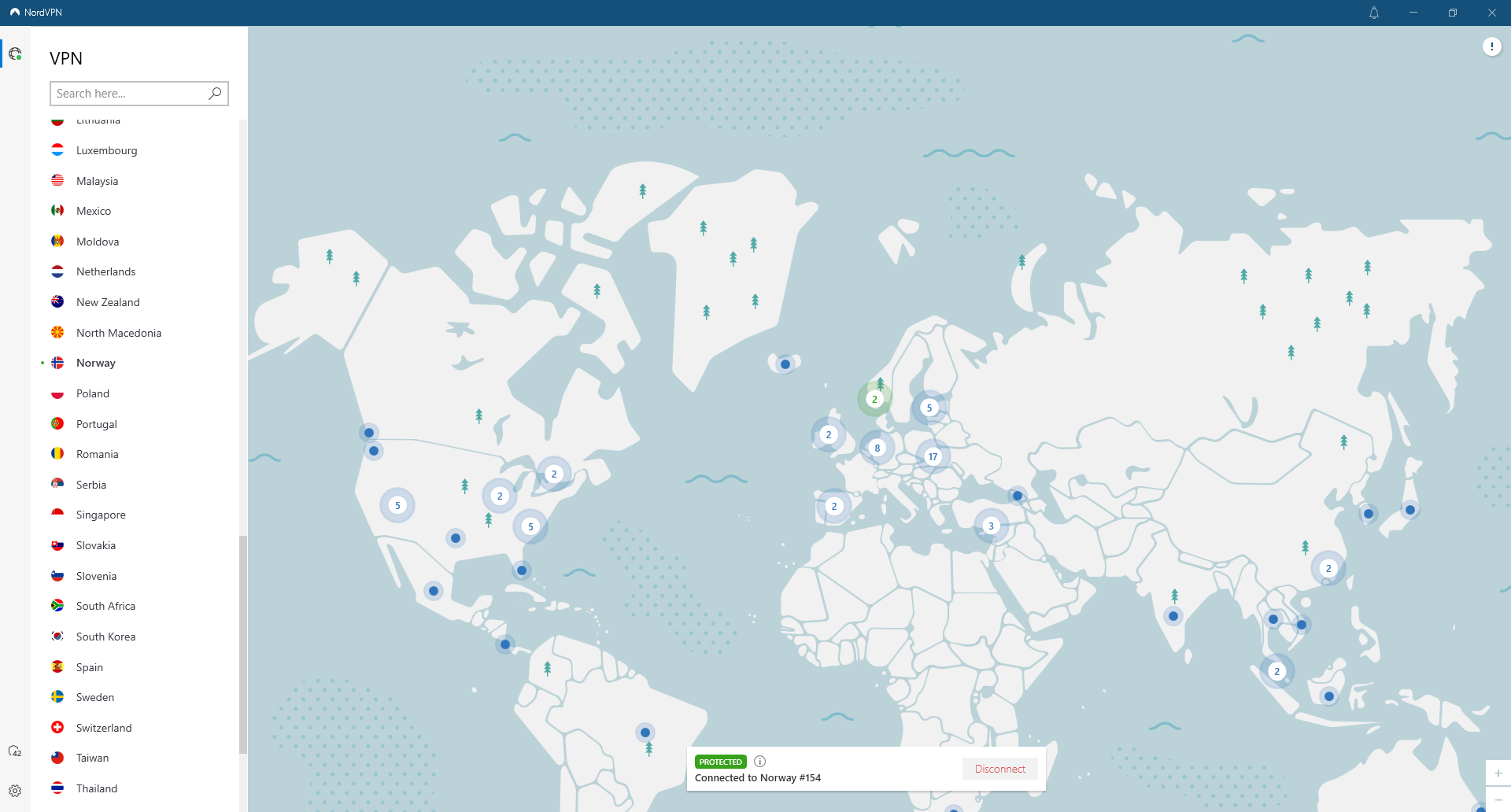Click the info icon next to PROTECTED
Screen dimensions: 1511x812
759,761
